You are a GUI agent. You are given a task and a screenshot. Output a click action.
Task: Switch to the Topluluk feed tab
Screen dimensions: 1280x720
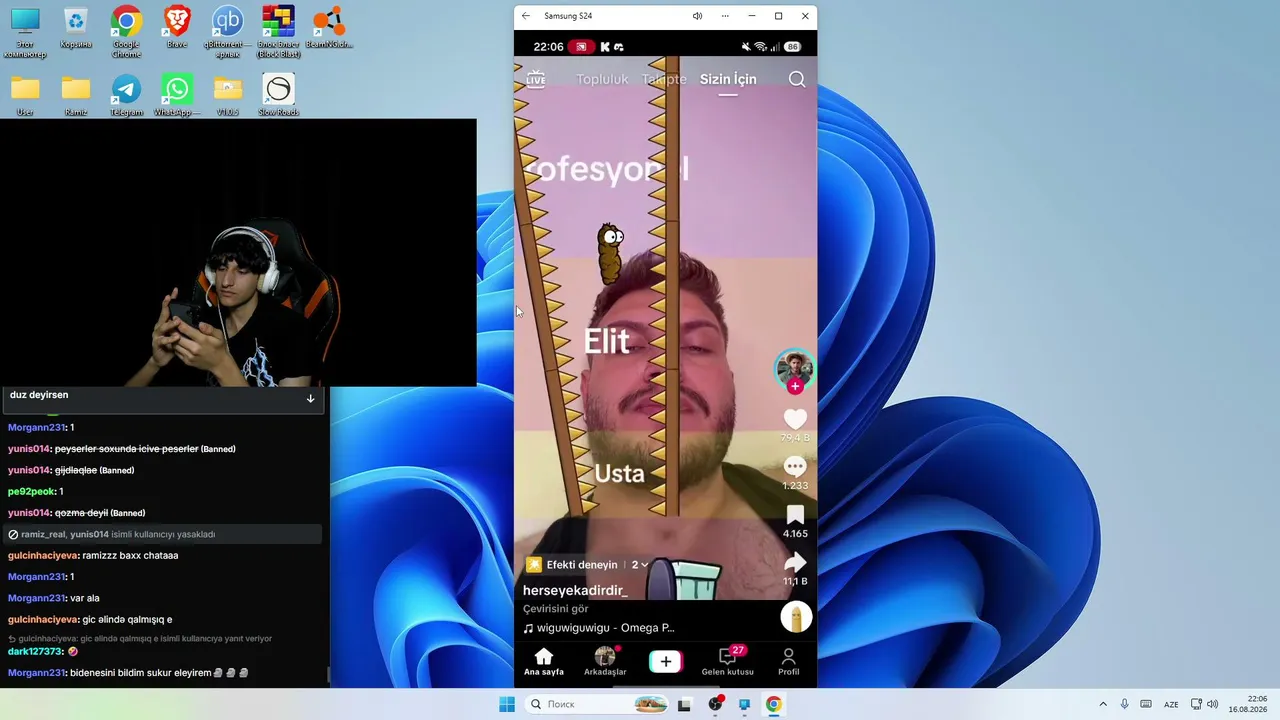point(602,79)
